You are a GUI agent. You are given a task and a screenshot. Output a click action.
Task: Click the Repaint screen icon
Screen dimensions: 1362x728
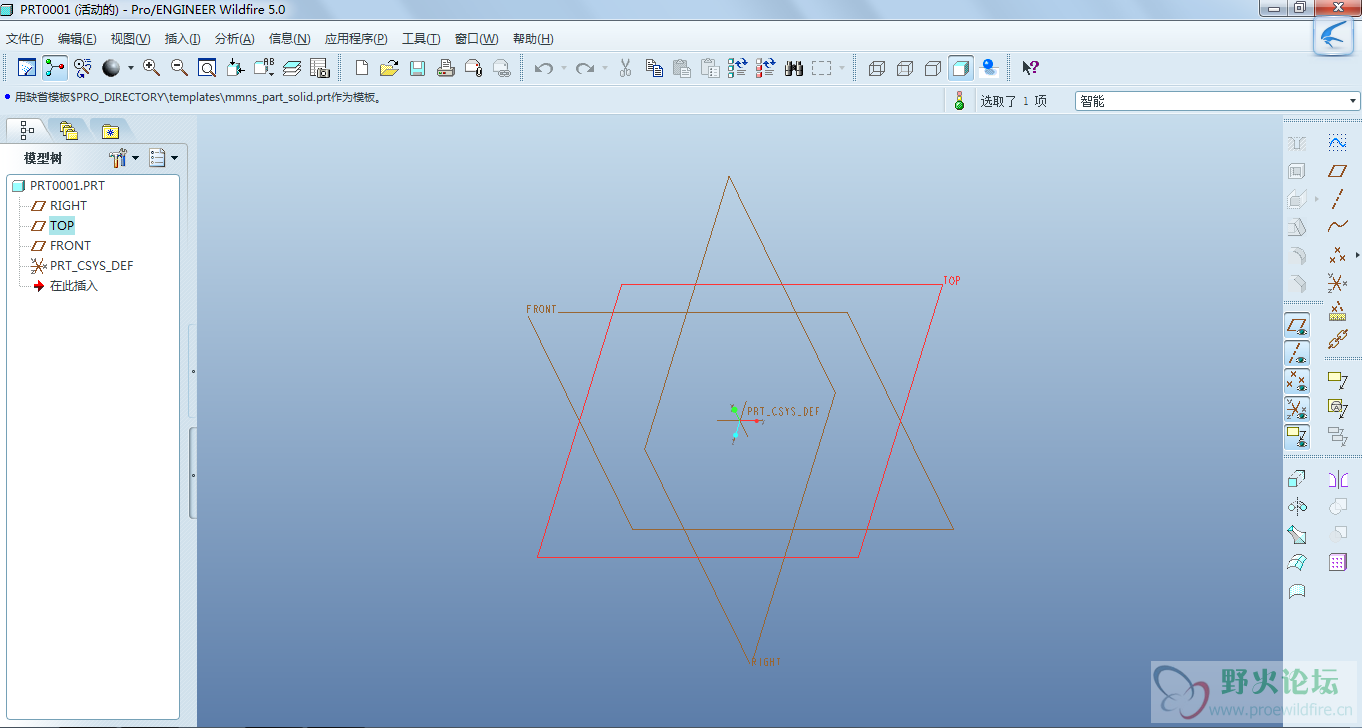27,68
